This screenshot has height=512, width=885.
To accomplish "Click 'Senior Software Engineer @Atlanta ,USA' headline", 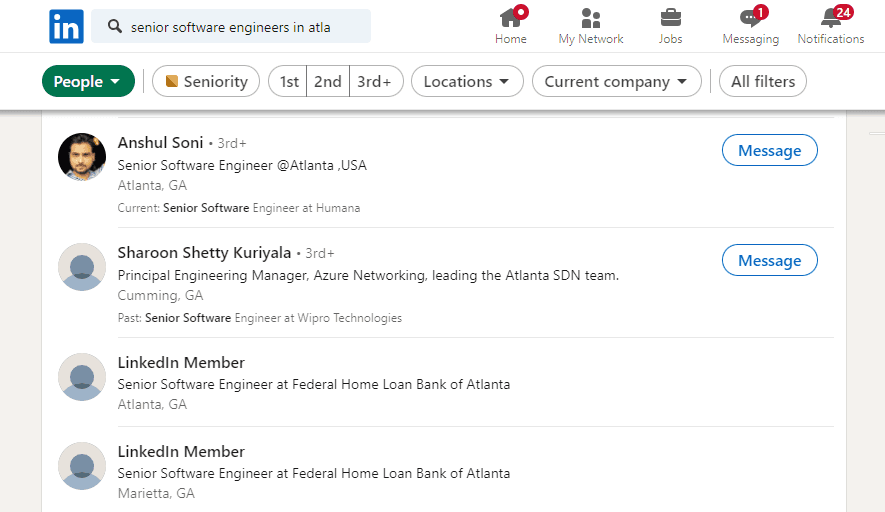I will point(242,165).
